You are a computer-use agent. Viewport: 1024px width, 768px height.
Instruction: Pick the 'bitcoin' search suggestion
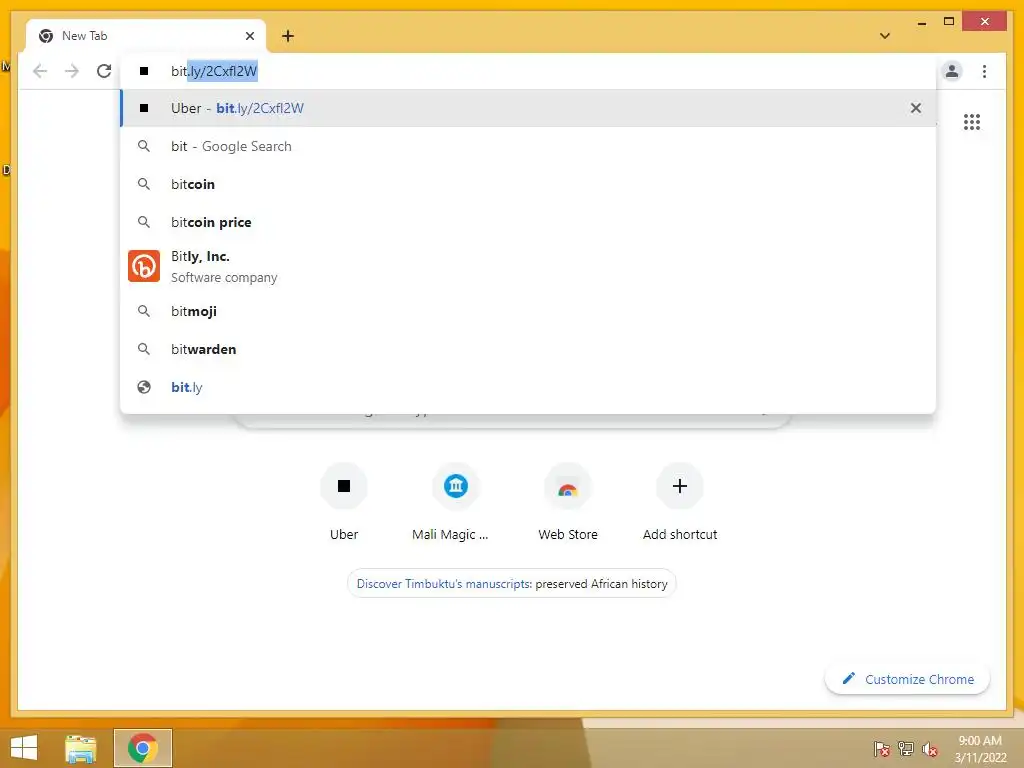(x=528, y=184)
